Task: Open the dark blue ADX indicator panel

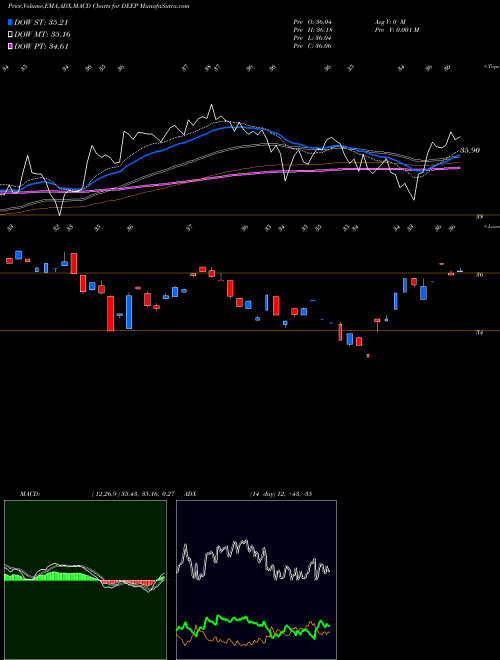Action: pos(256,580)
